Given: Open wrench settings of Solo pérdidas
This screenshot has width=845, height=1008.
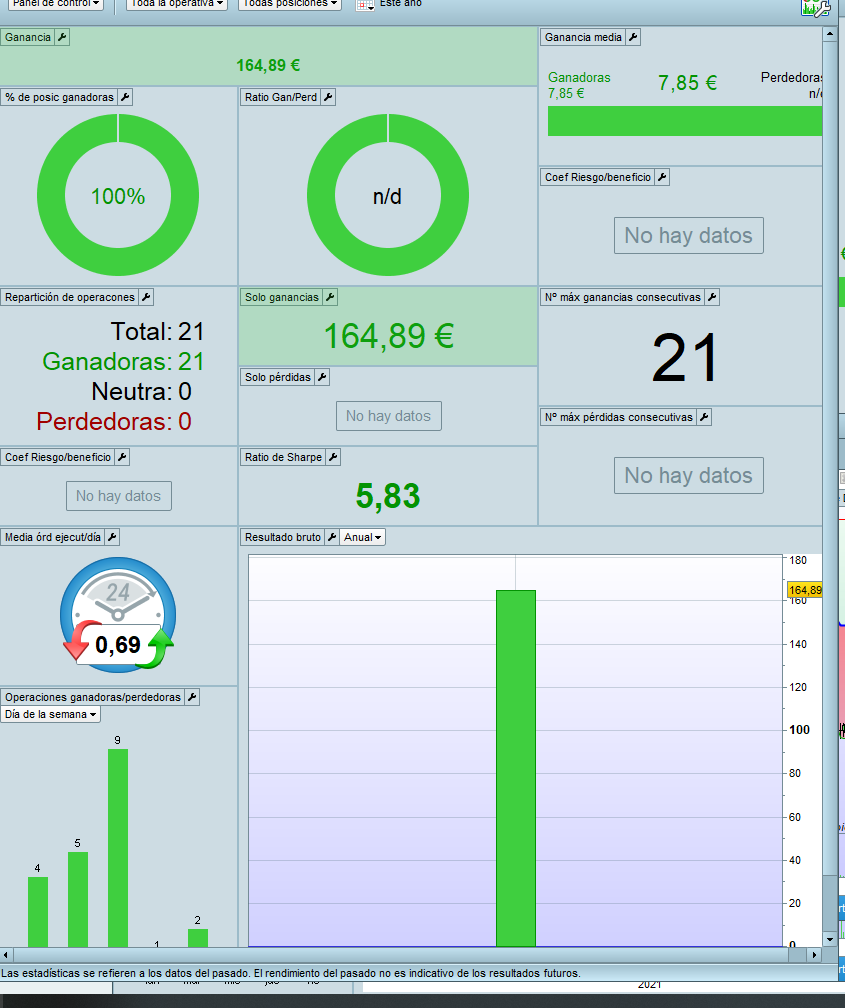Looking at the screenshot, I should [x=322, y=377].
